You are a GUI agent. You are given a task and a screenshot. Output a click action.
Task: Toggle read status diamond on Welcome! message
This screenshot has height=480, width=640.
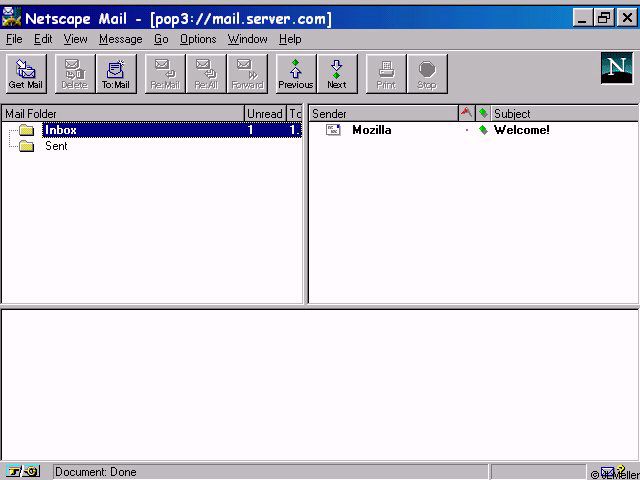pos(483,130)
